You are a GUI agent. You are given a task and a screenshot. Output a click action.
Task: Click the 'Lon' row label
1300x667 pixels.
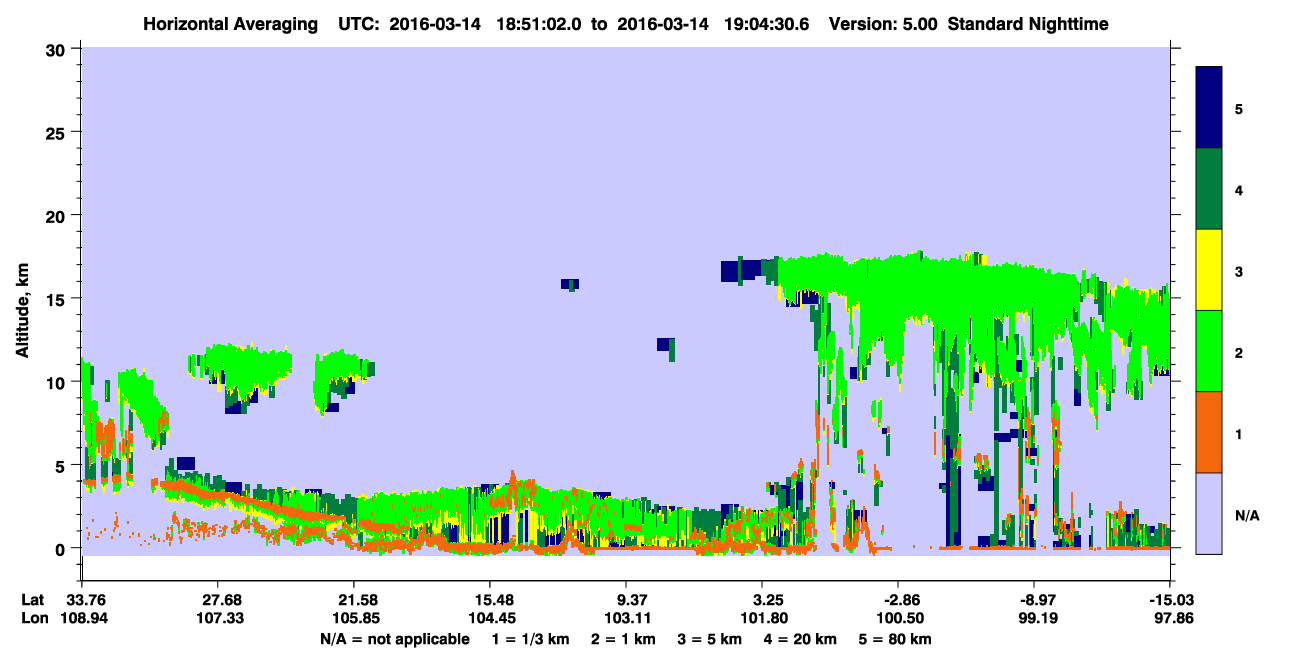pos(33,618)
